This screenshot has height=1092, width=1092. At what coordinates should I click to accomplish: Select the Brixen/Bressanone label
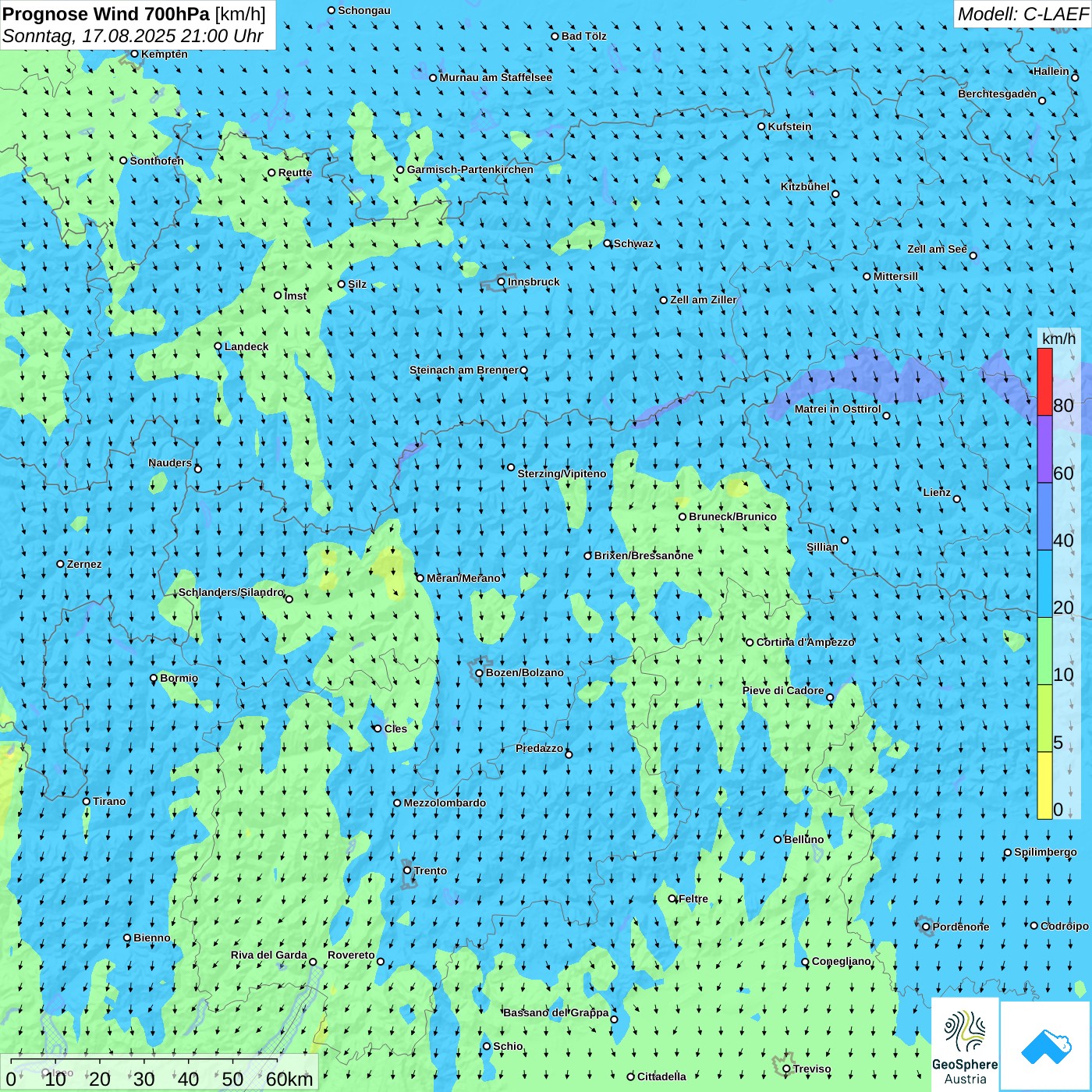[x=643, y=555]
